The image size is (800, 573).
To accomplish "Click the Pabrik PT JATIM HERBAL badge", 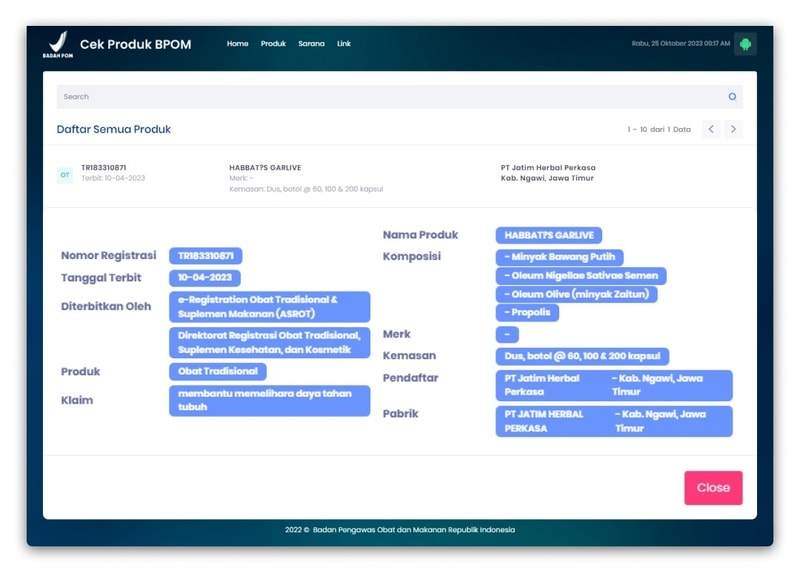I will point(614,421).
